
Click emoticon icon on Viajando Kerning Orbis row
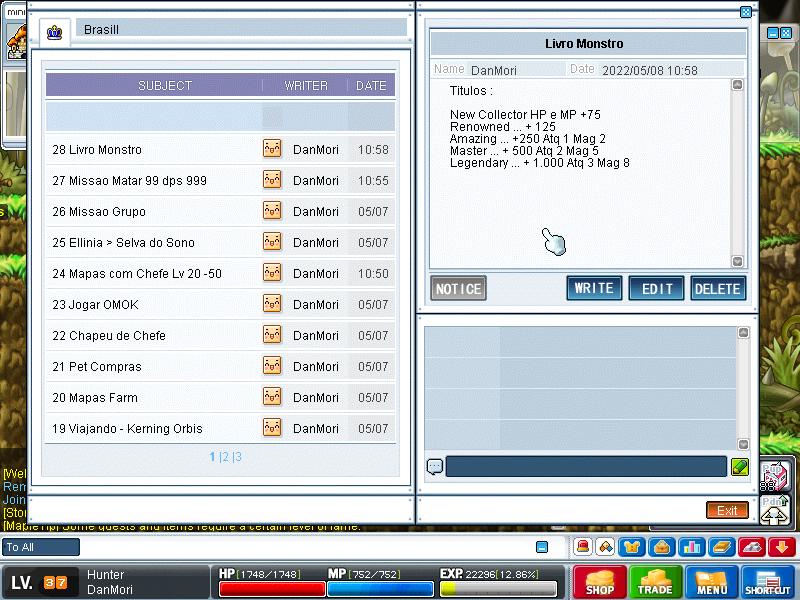coord(272,428)
